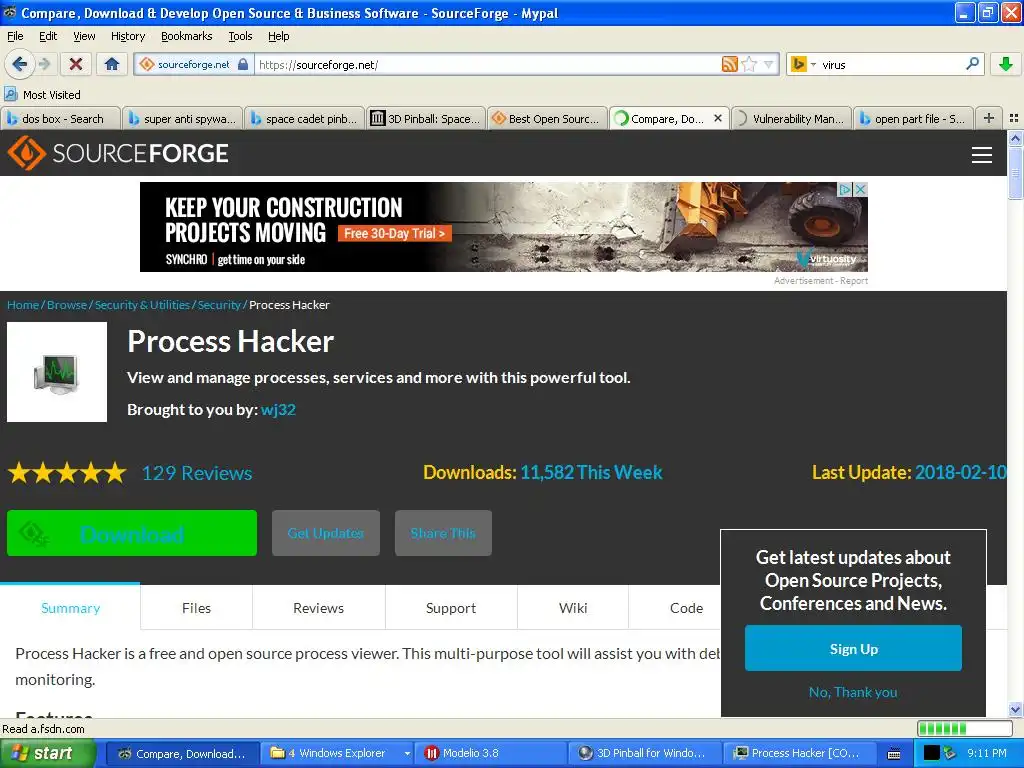Open the Home page icon
Screen dimensions: 1024x768
tap(112, 64)
